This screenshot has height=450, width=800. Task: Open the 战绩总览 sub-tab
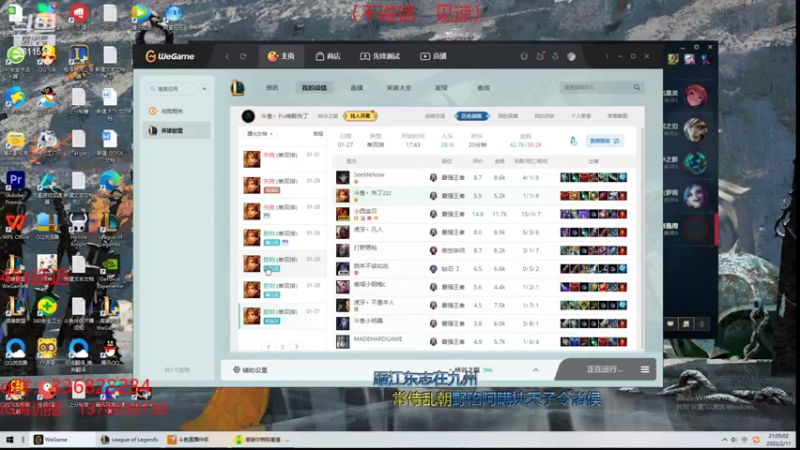[x=435, y=116]
